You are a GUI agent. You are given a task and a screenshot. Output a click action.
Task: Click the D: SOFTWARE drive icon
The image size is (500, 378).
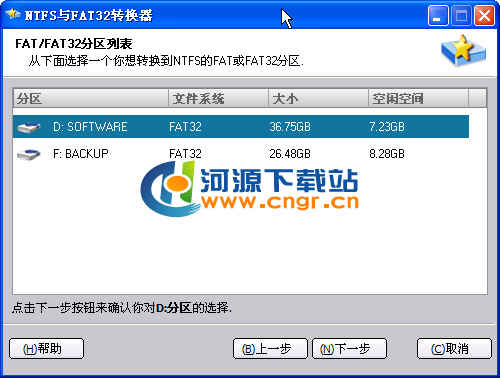(29, 127)
